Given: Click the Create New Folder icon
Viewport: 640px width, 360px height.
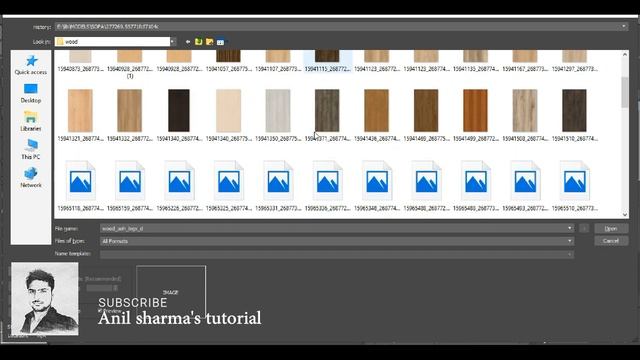Looking at the screenshot, I should (x=209, y=42).
